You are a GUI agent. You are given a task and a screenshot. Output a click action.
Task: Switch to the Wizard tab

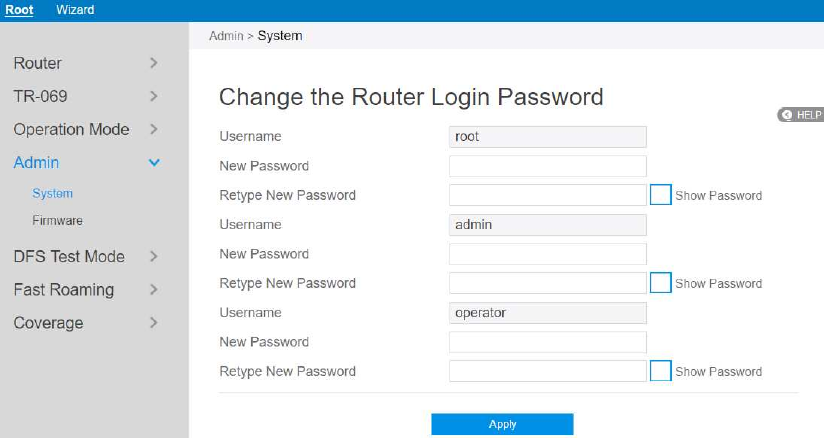pos(75,10)
